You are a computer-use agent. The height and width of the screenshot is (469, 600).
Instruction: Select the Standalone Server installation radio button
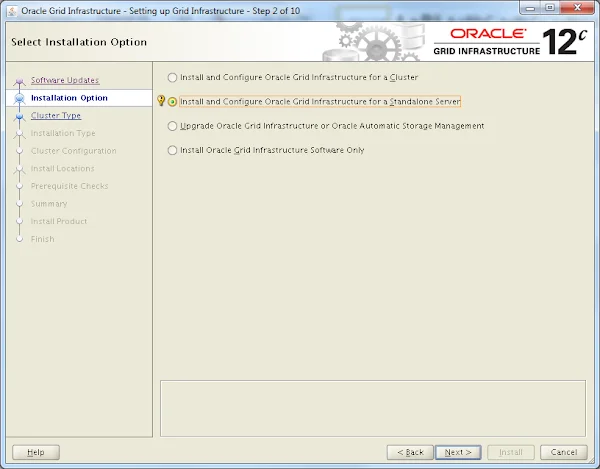pos(172,102)
